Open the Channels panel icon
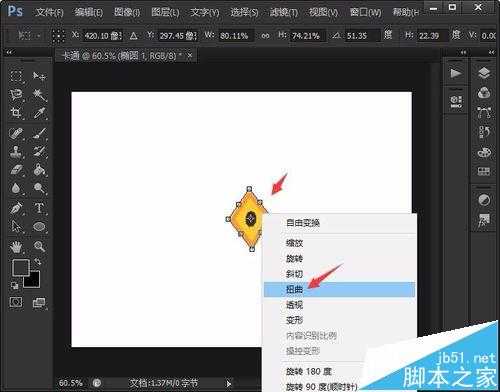This screenshot has width=500, height=392. point(484,93)
